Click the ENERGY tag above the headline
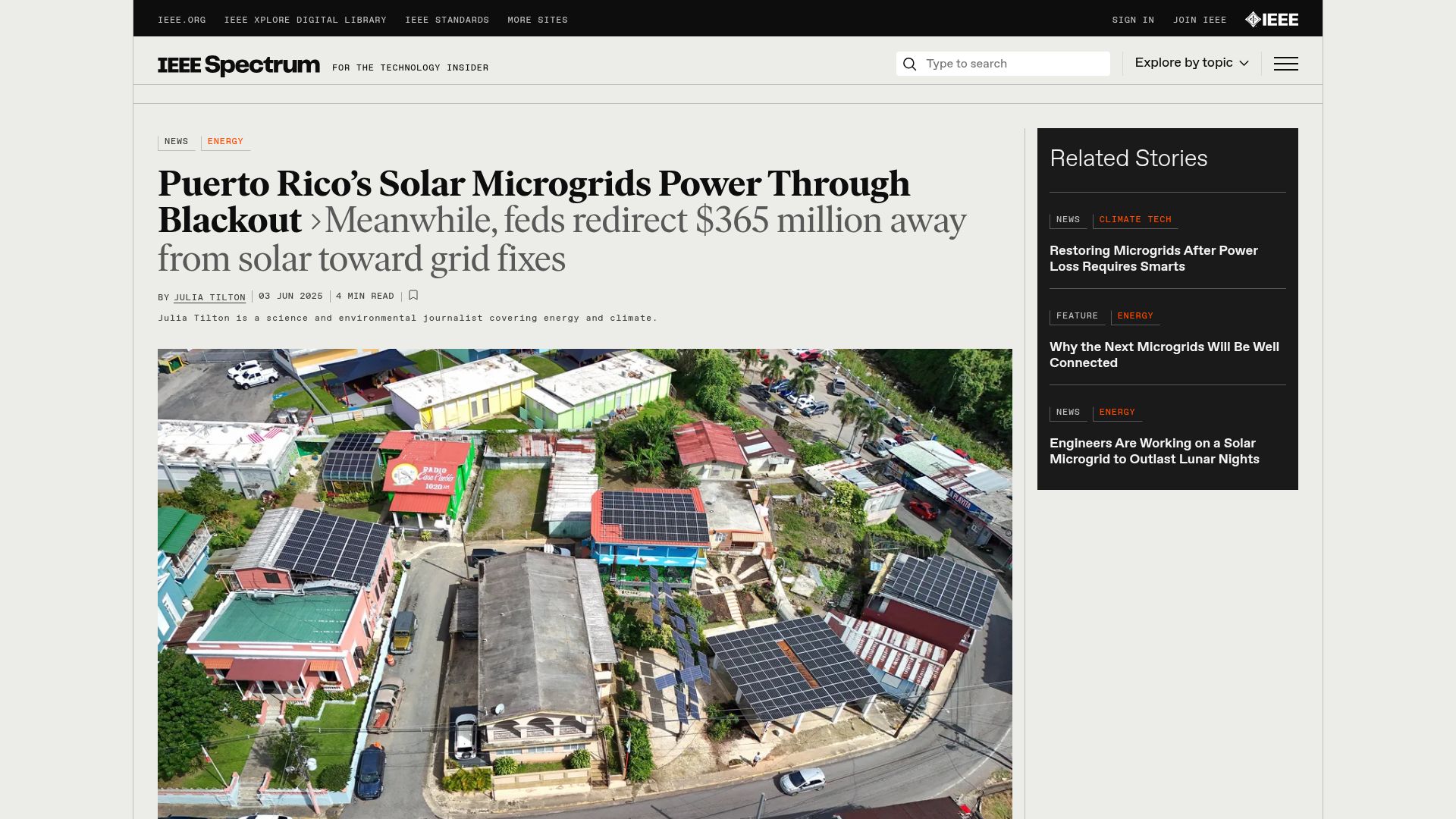1456x819 pixels. point(226,142)
